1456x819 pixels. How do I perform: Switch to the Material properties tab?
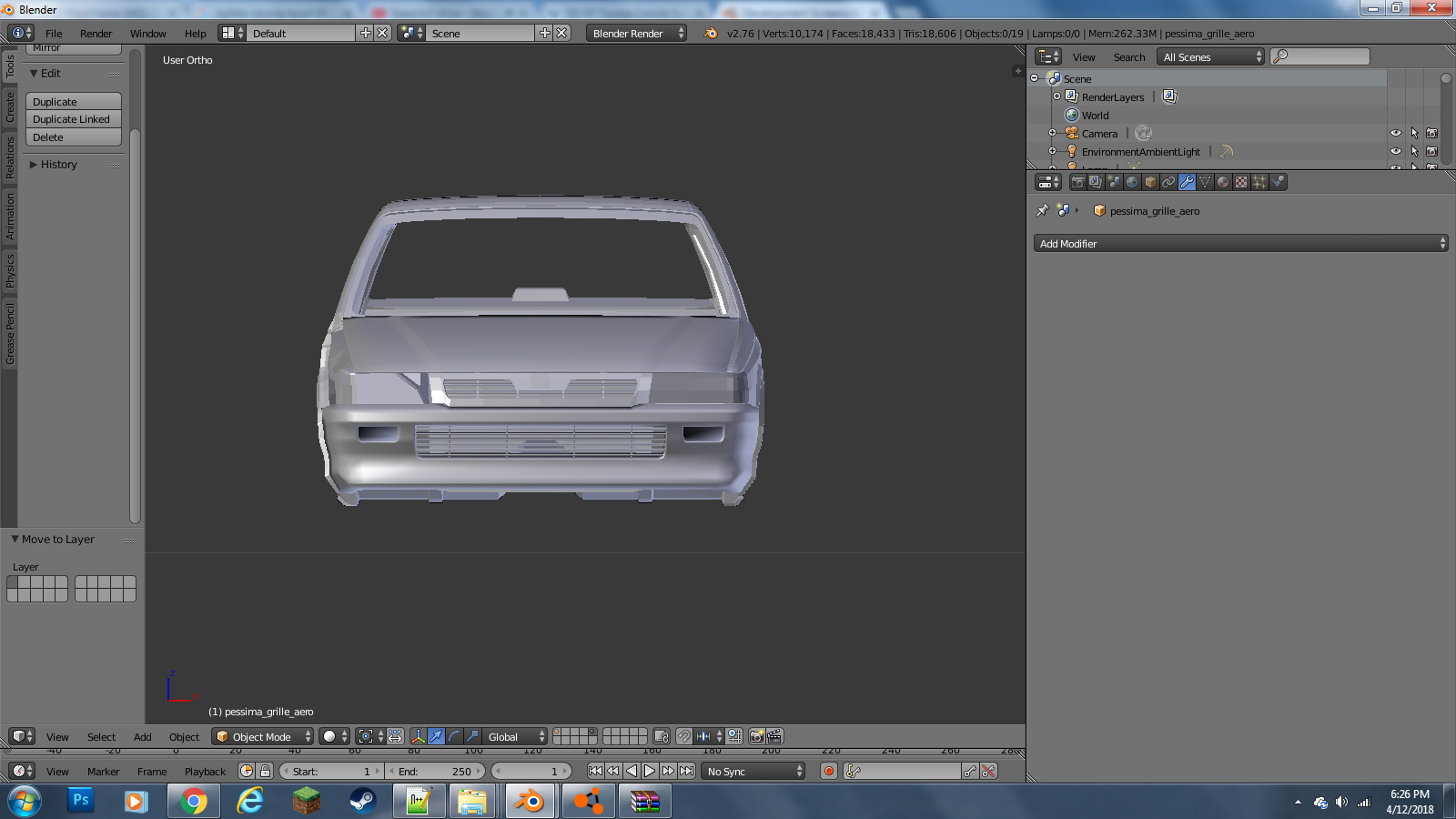1223,182
